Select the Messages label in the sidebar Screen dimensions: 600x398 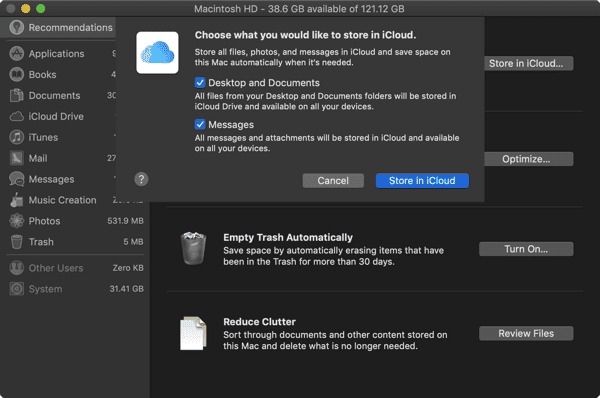(x=52, y=179)
